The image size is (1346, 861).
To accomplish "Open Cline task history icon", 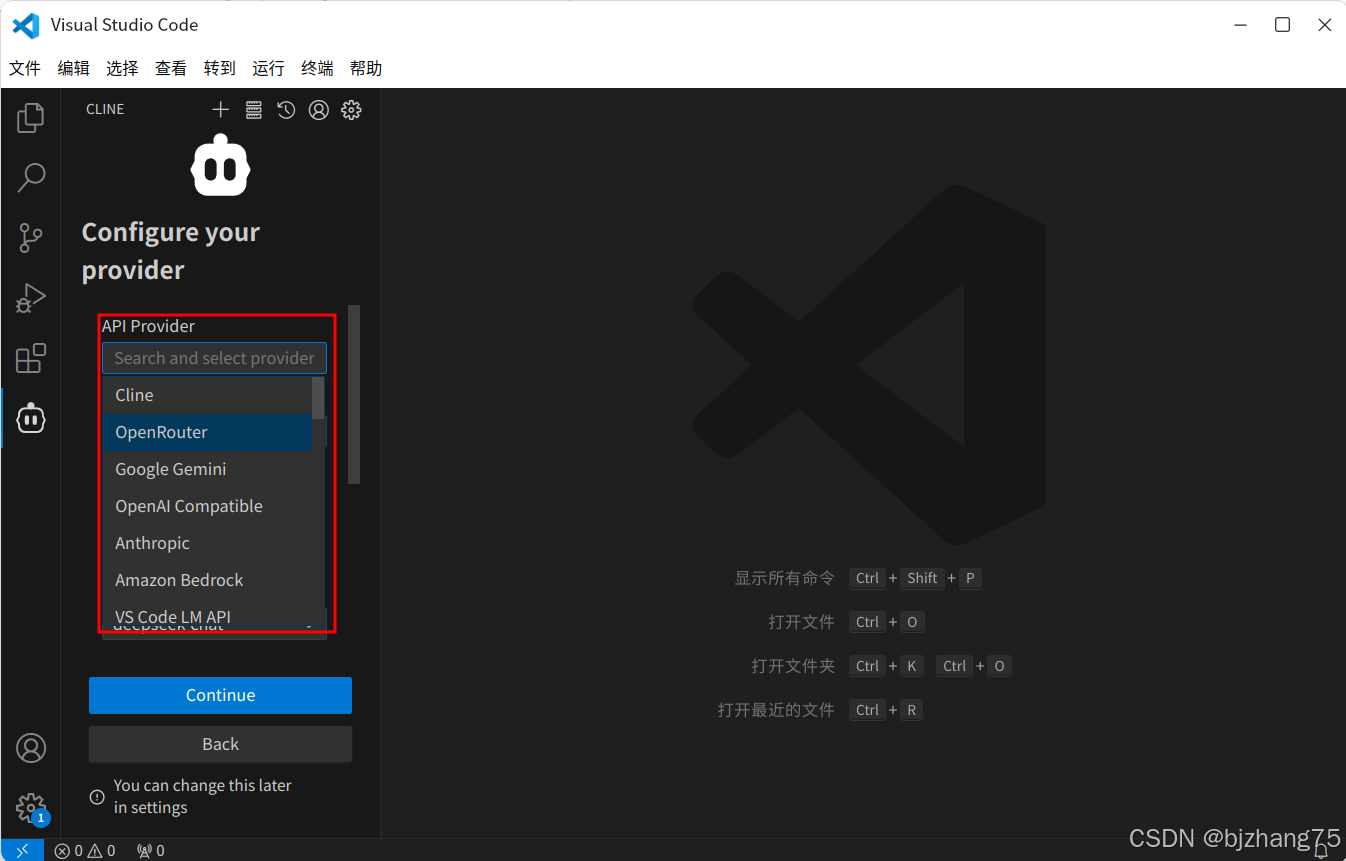I will (x=286, y=110).
